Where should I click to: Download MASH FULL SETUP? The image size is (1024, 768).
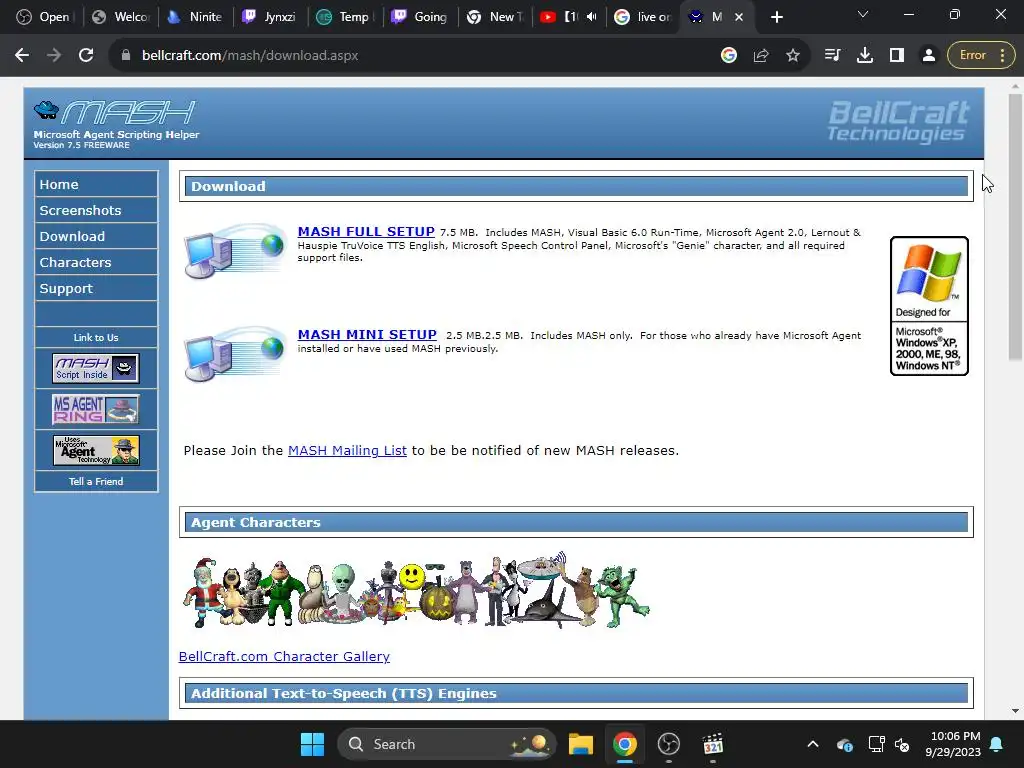[366, 232]
